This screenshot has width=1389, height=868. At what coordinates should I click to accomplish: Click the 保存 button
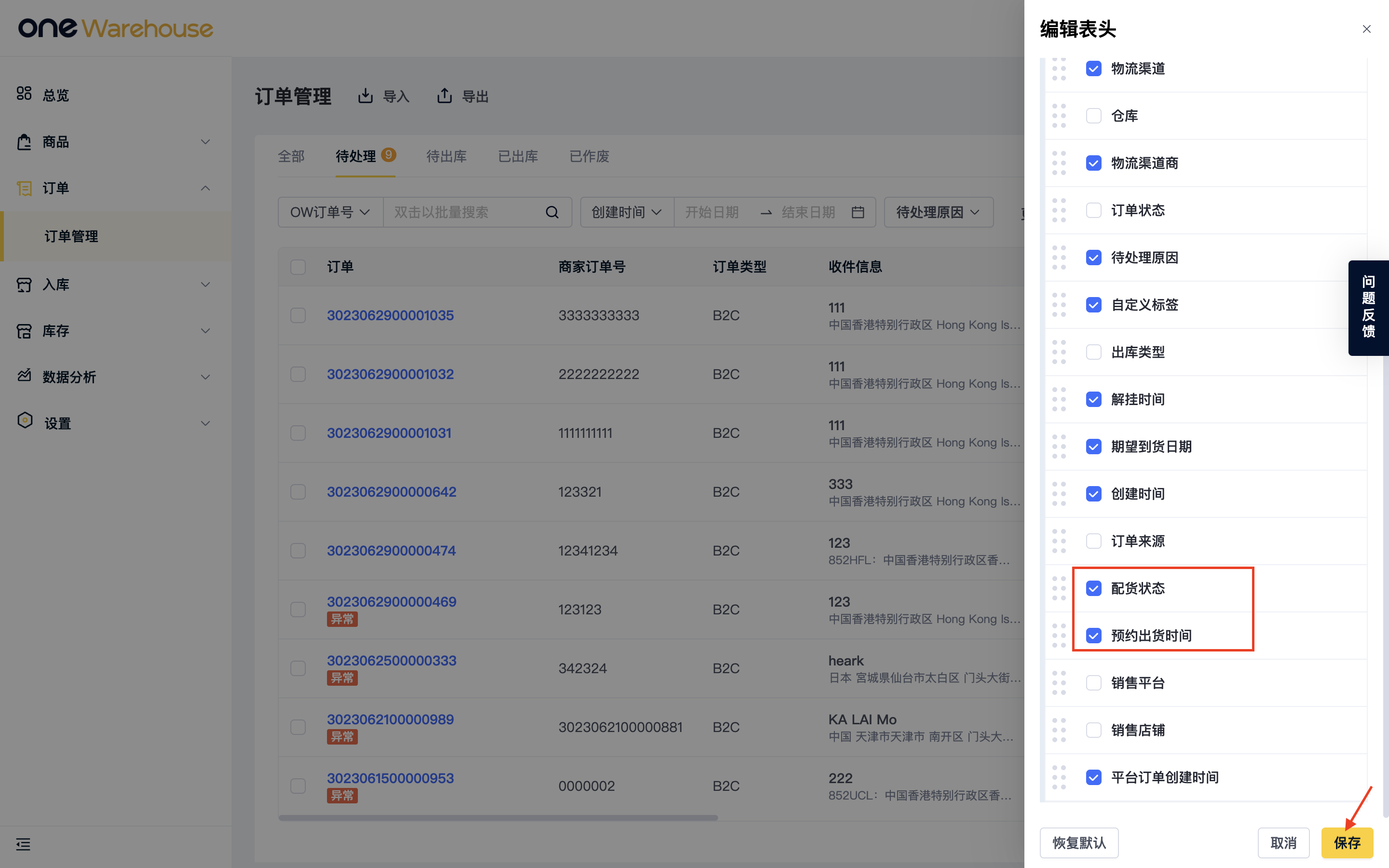pyautogui.click(x=1347, y=842)
